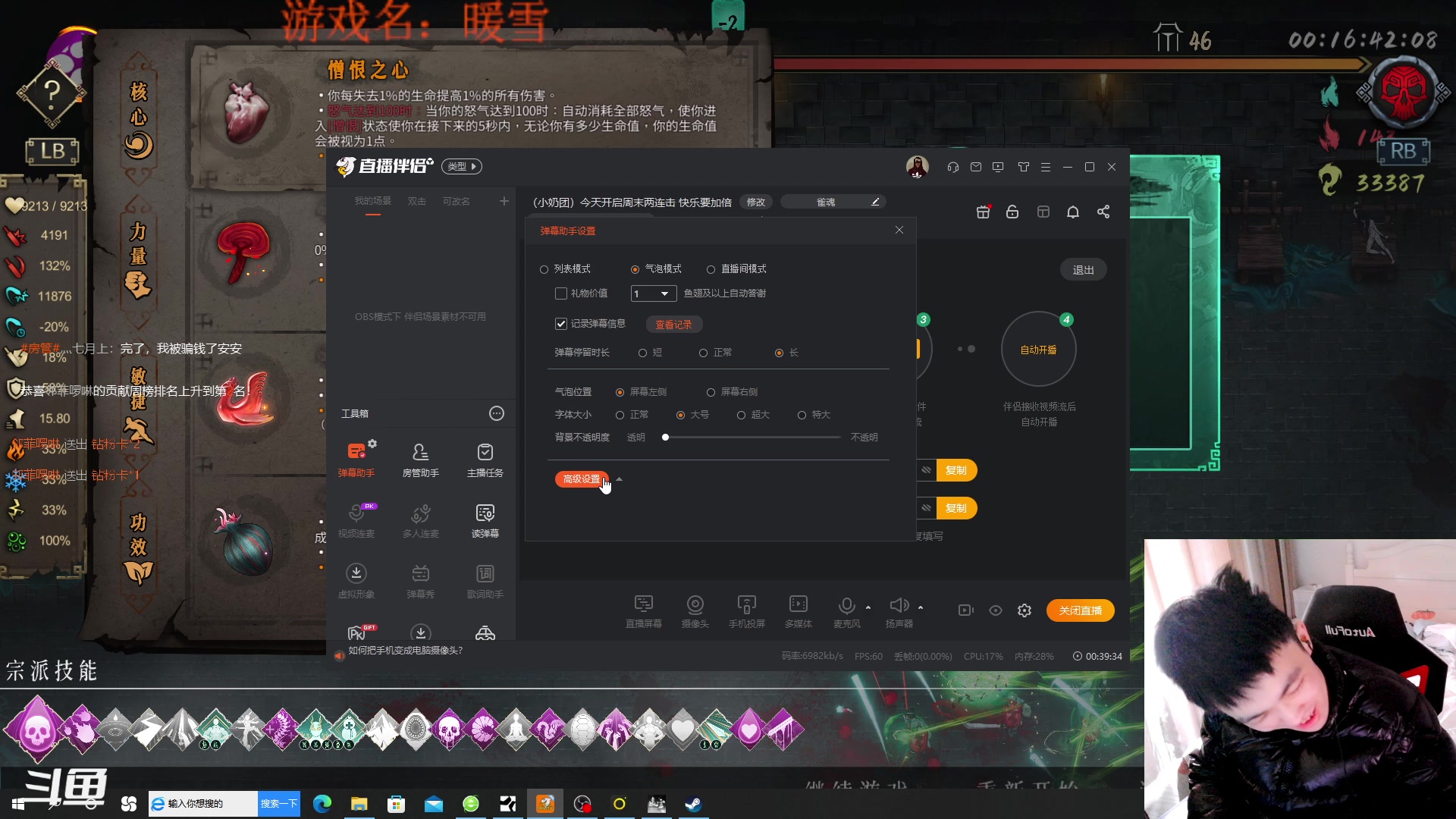Switch to 可改名 scene tab
Image resolution: width=1456 pixels, height=819 pixels.
[456, 201]
